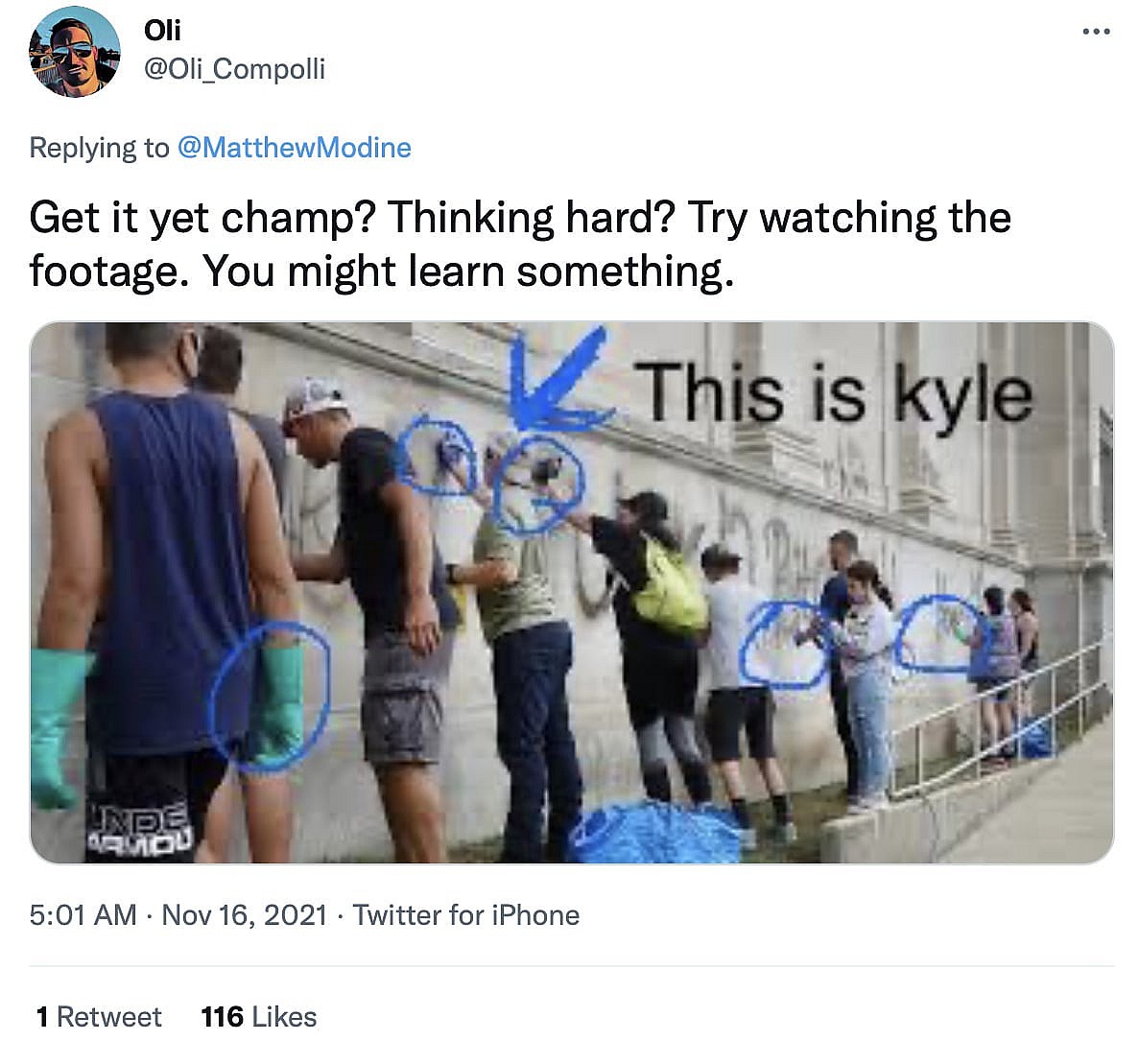Click the Nov 16, 2021 date
Image resolution: width=1139 pixels, height=1064 pixels.
245,915
